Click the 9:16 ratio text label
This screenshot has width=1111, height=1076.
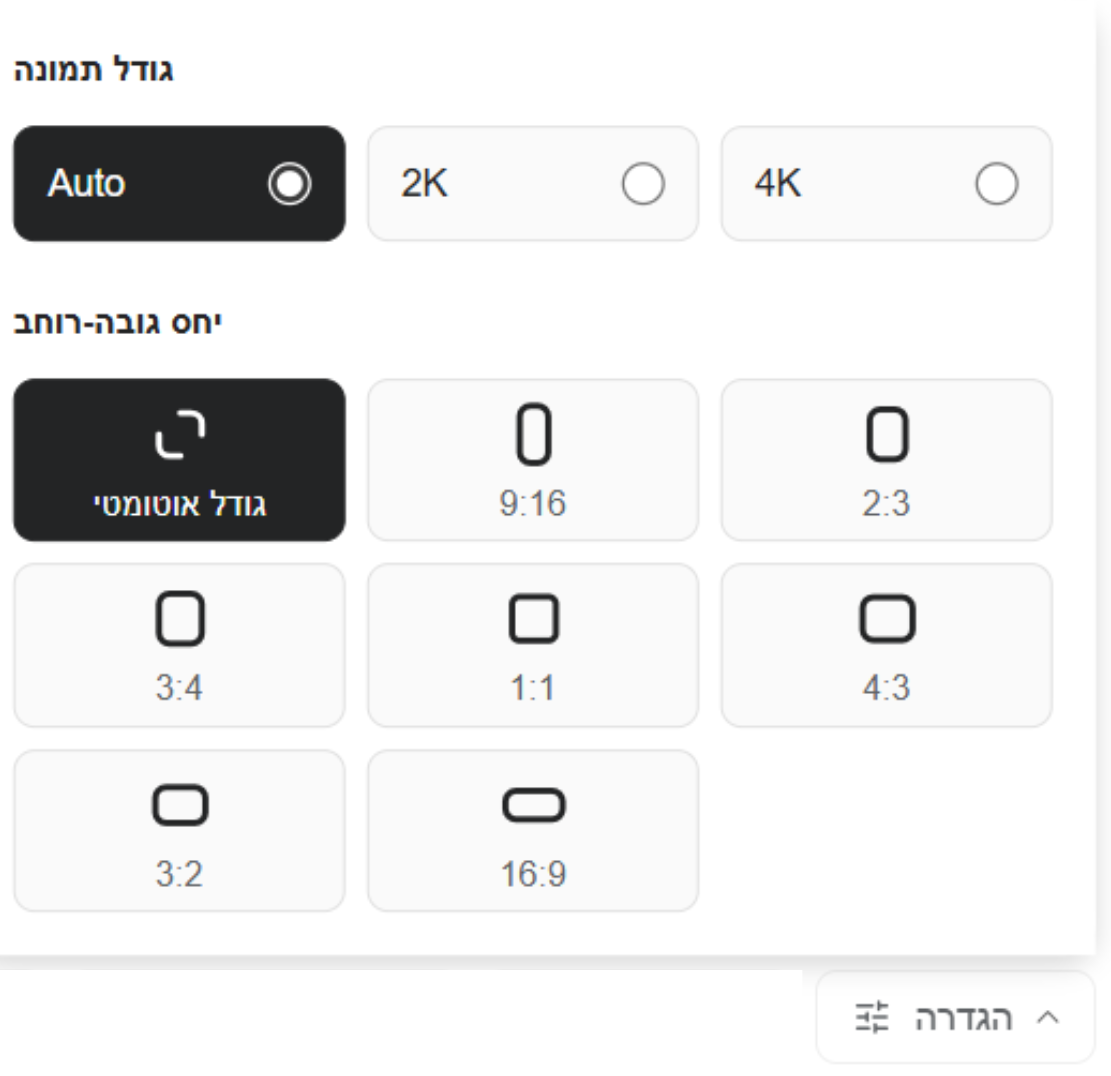click(x=533, y=503)
